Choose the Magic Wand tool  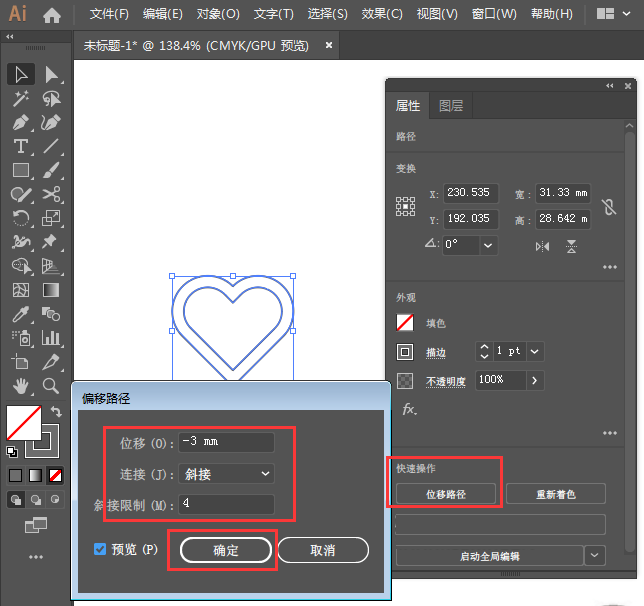click(x=21, y=99)
